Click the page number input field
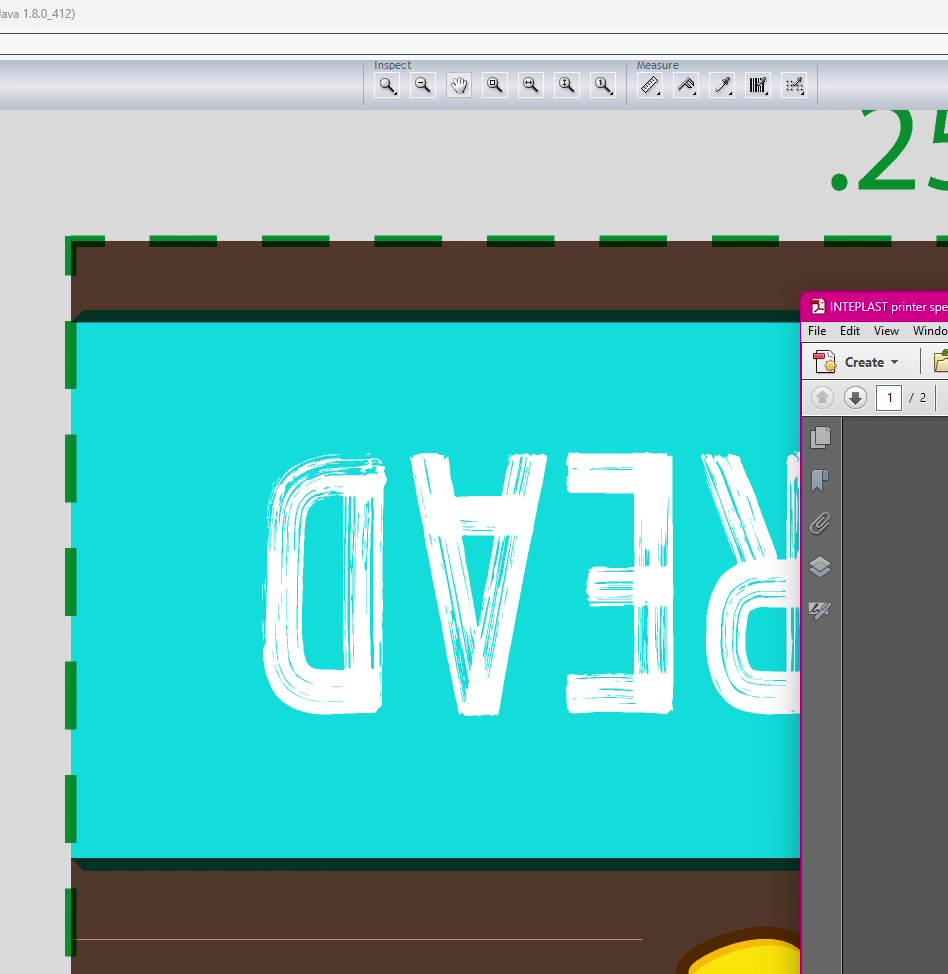Image resolution: width=948 pixels, height=974 pixels. click(x=889, y=398)
